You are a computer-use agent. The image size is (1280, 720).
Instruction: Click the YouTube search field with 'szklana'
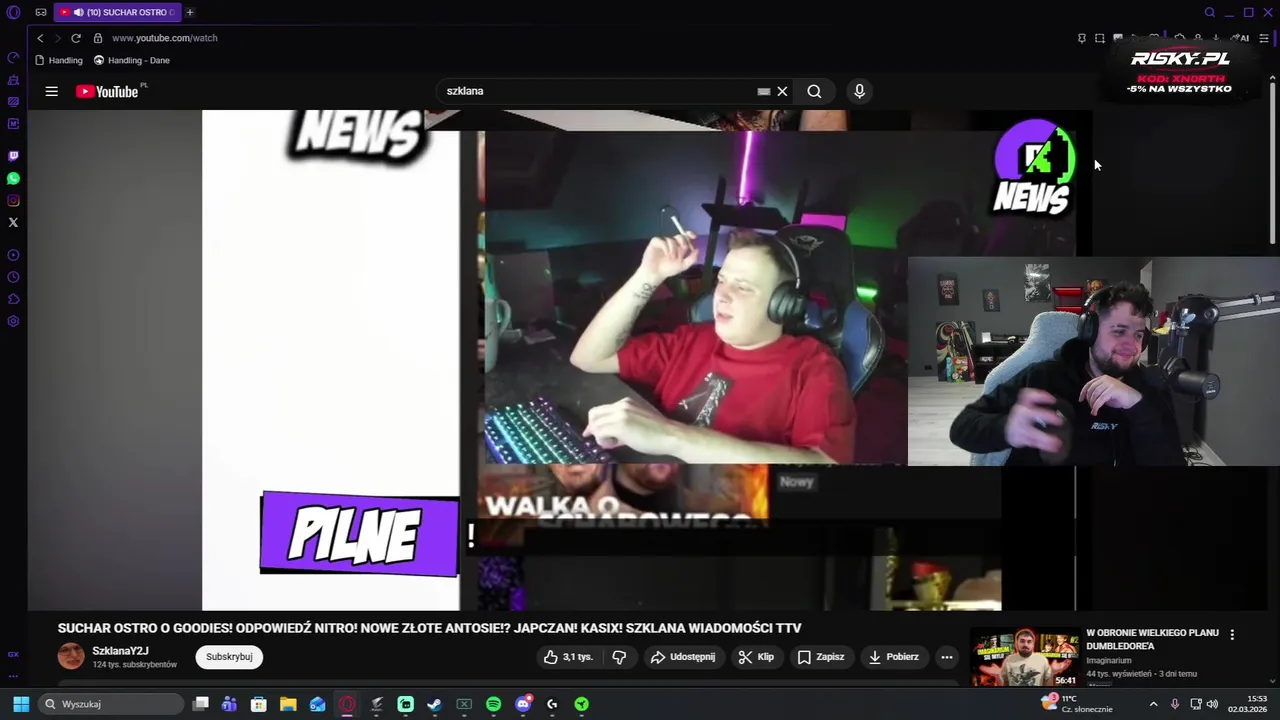point(598,91)
